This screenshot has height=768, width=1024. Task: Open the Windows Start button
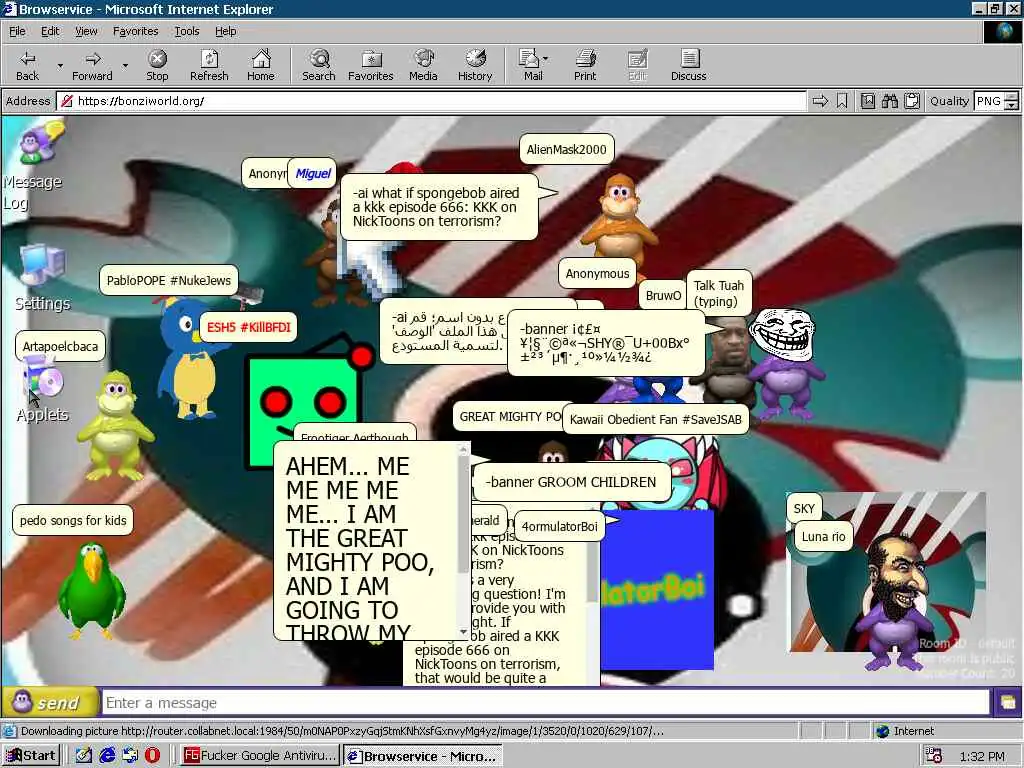(x=31, y=756)
